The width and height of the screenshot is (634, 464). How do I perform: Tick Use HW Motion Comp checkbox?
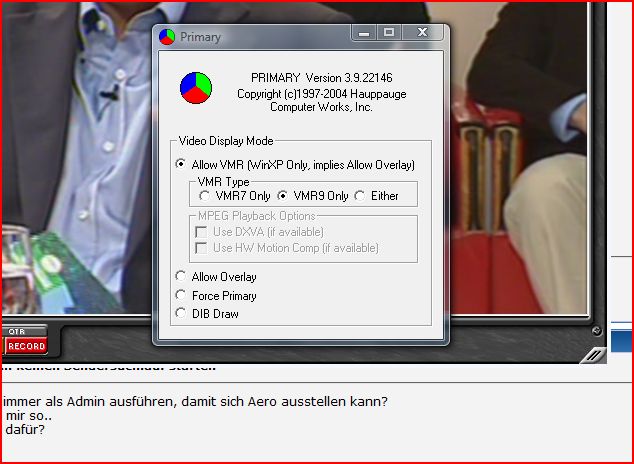point(201,248)
